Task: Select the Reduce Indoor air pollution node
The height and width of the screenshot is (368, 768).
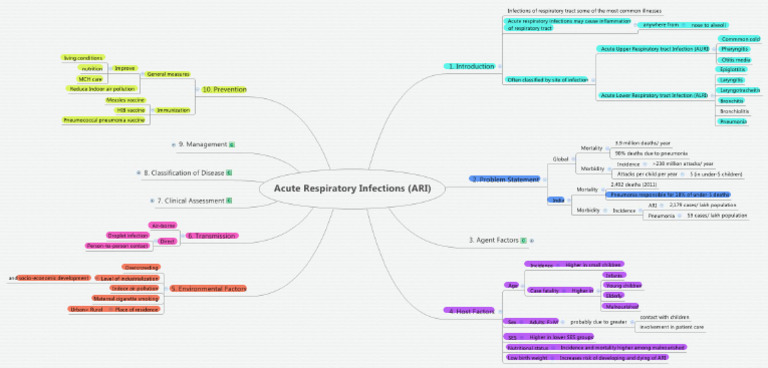Action: (101, 89)
